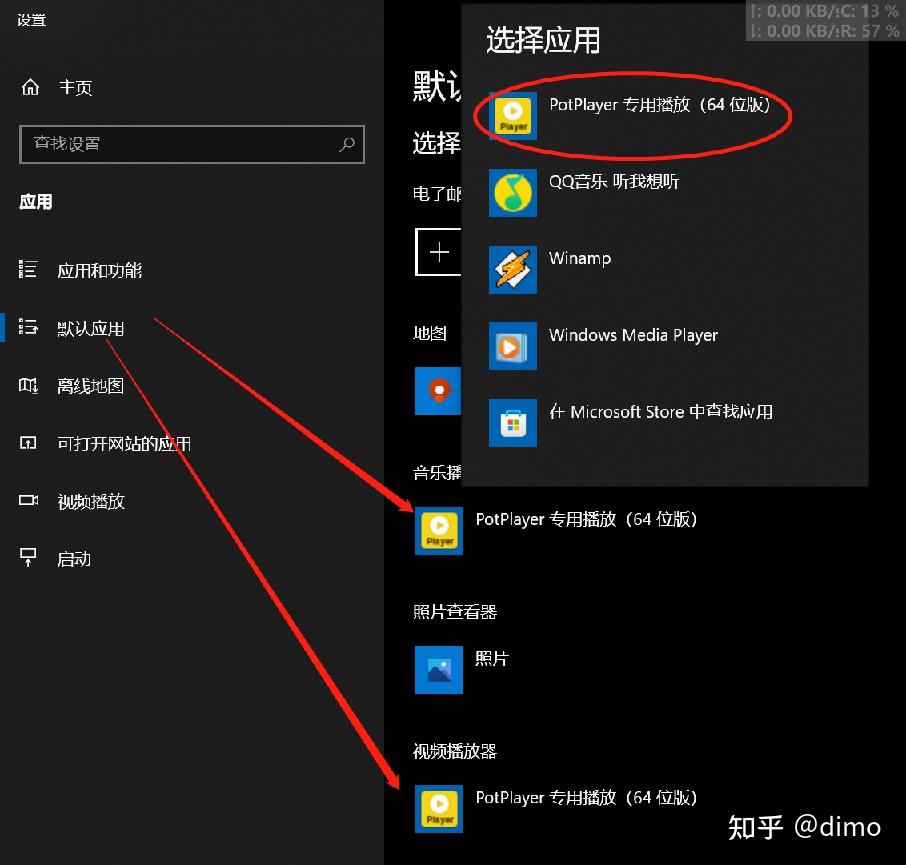
Task: Click the 视频播放器 heading
Action: [455, 751]
